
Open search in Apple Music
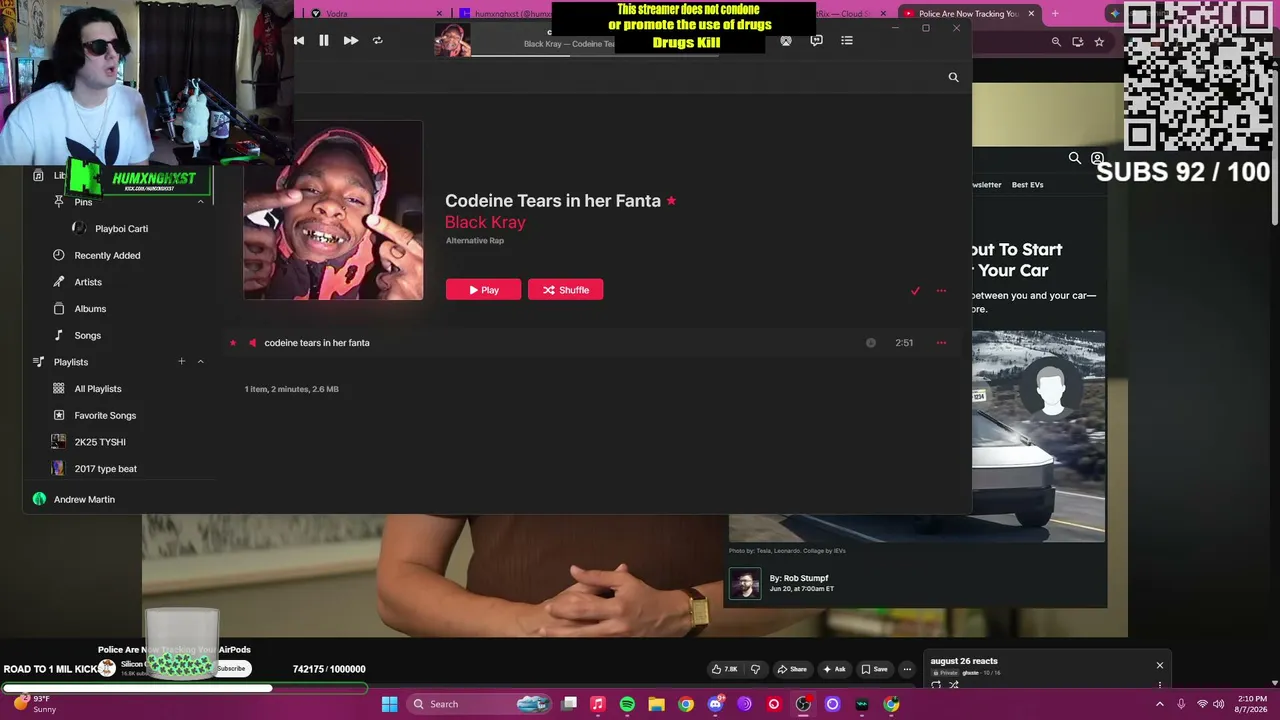953,77
